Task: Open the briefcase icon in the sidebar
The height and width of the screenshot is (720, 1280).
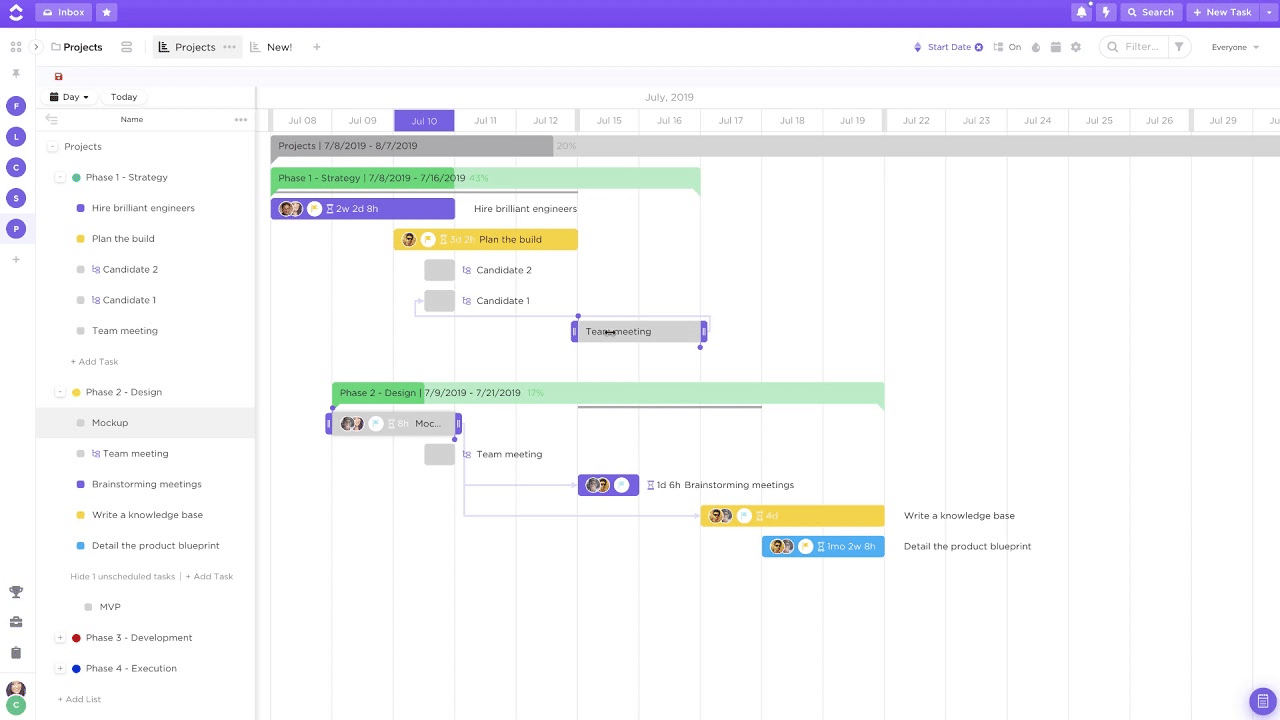Action: (16, 621)
